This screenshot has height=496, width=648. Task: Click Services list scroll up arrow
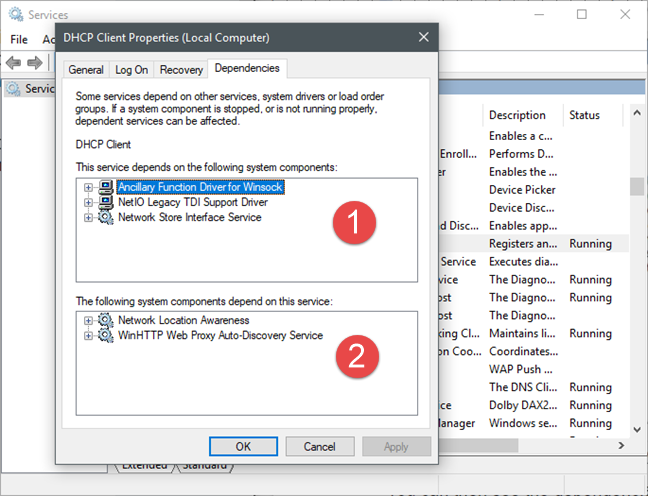click(x=637, y=113)
